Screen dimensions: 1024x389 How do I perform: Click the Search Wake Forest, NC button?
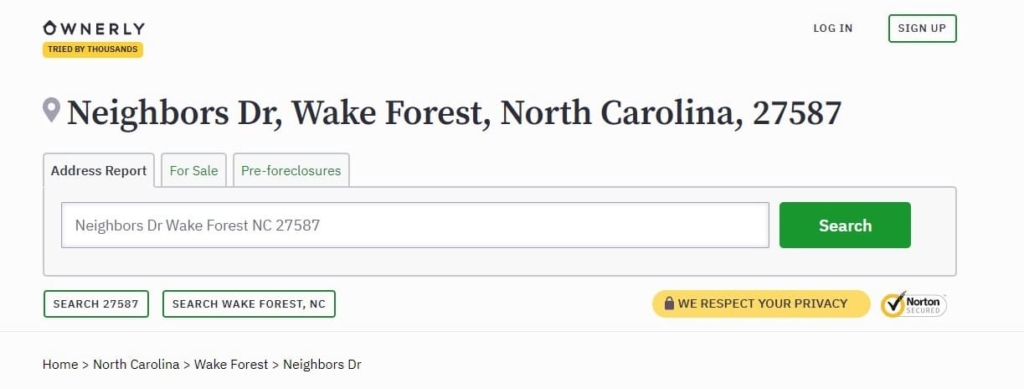[249, 304]
